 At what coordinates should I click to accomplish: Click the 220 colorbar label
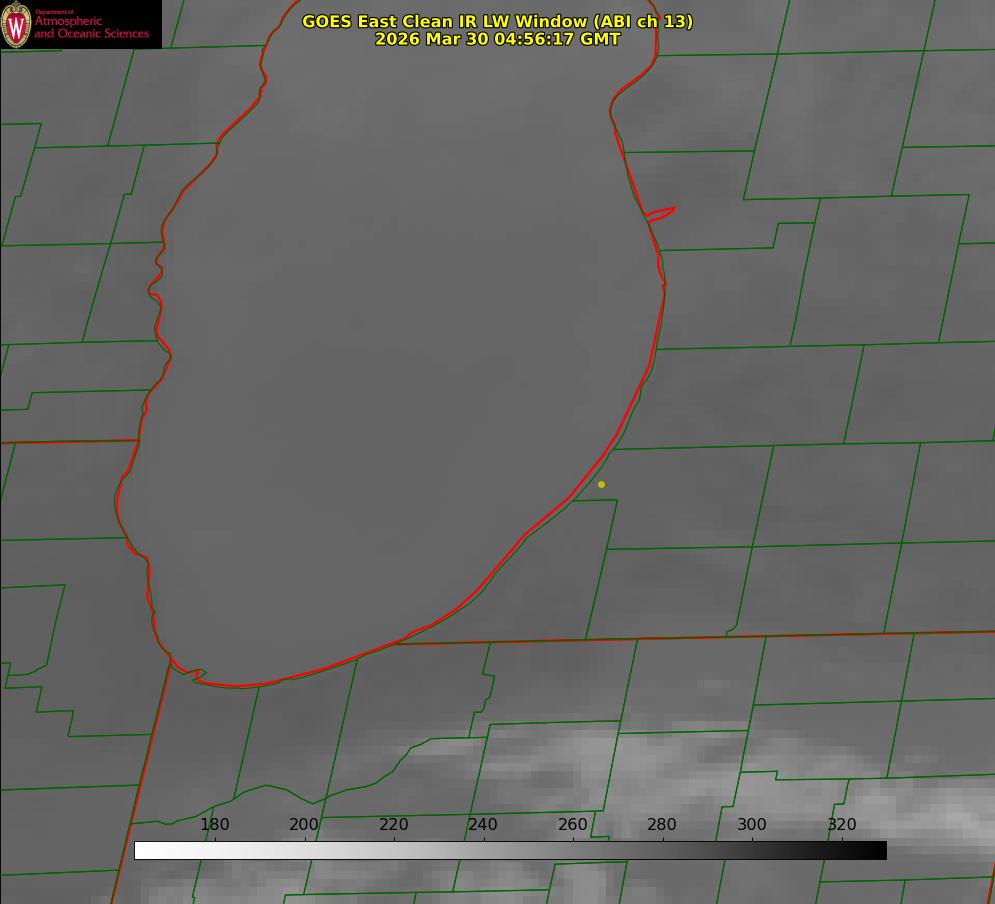click(x=393, y=824)
